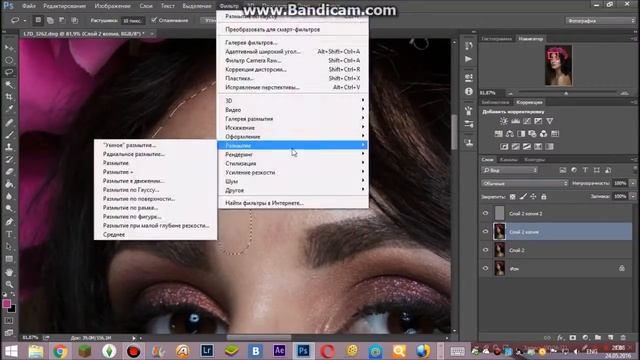Image resolution: width=640 pixels, height=360 pixels.
Task: Expand the 'Искажение' submenu
Action: coord(293,128)
